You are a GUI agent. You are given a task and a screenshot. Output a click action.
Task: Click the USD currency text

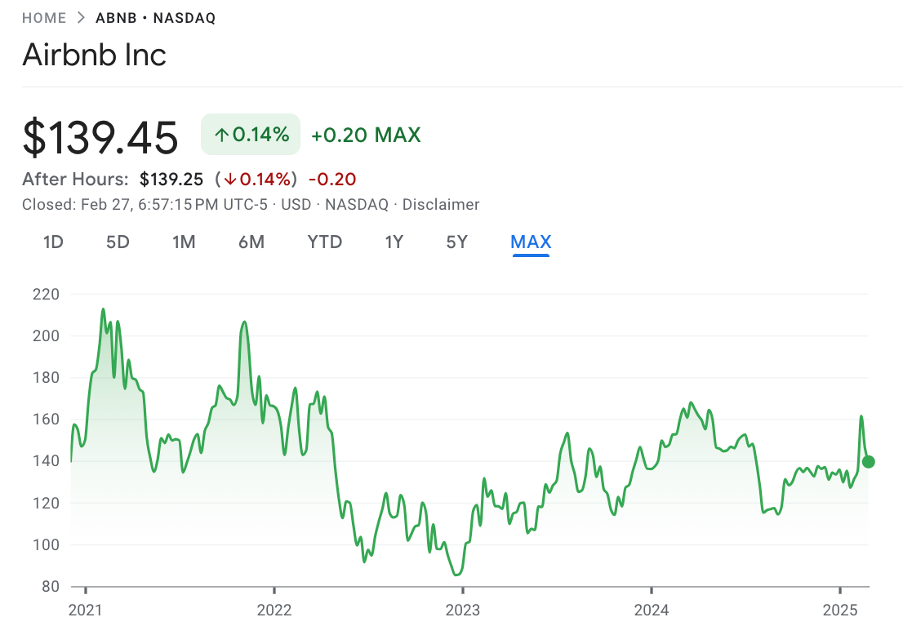coord(296,205)
